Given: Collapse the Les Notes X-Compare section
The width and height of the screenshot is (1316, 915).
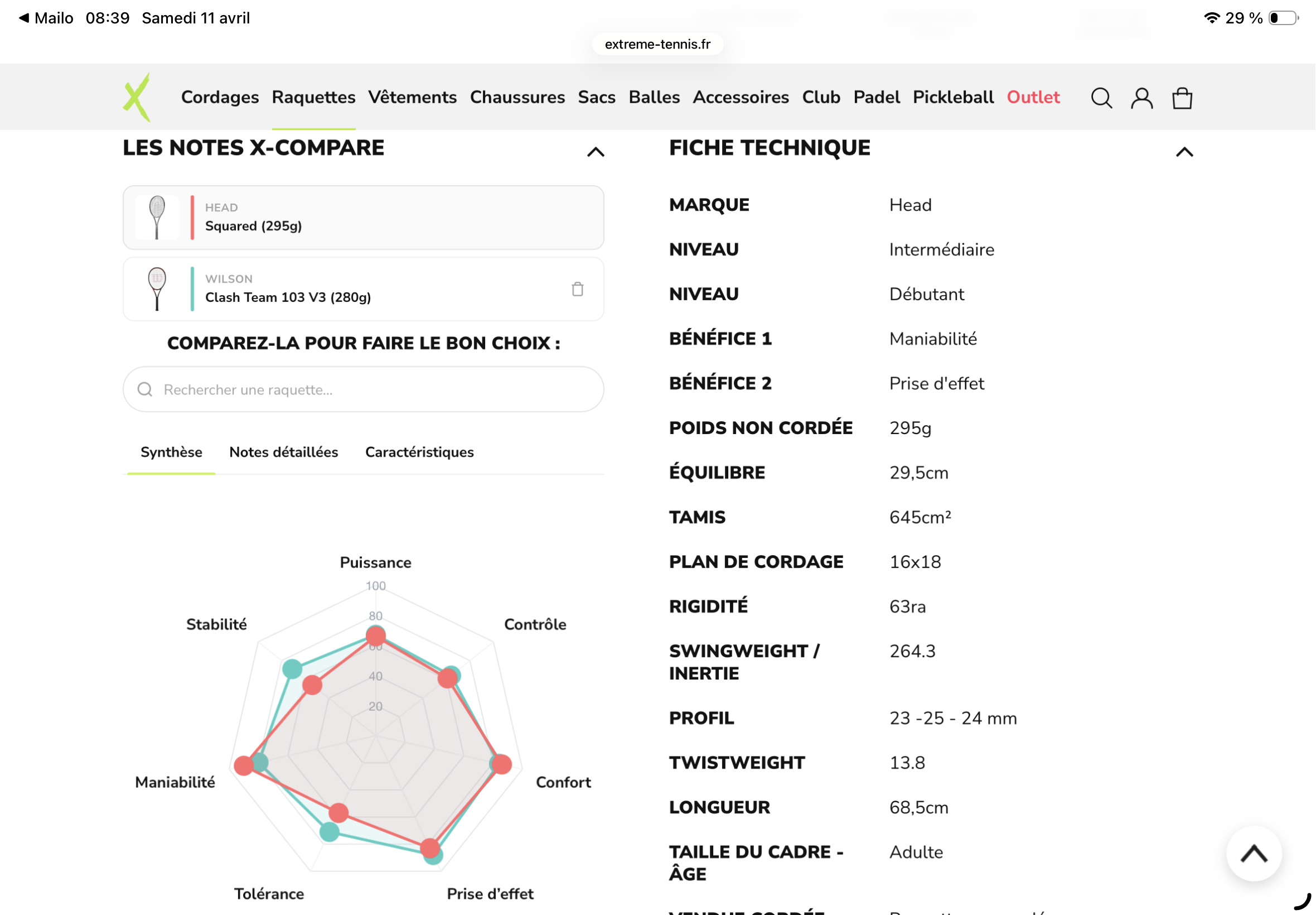Looking at the screenshot, I should coord(595,152).
